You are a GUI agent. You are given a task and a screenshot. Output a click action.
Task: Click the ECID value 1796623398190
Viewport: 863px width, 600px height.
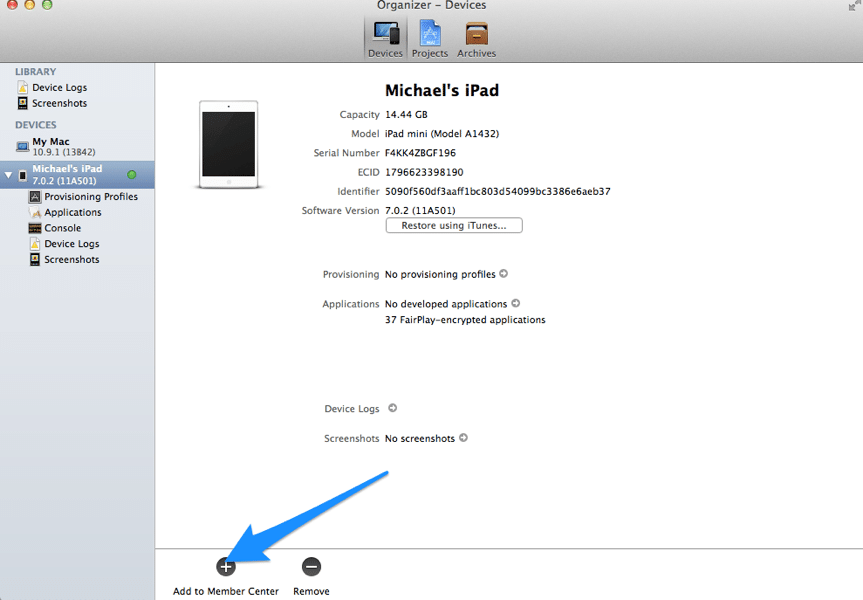424,172
